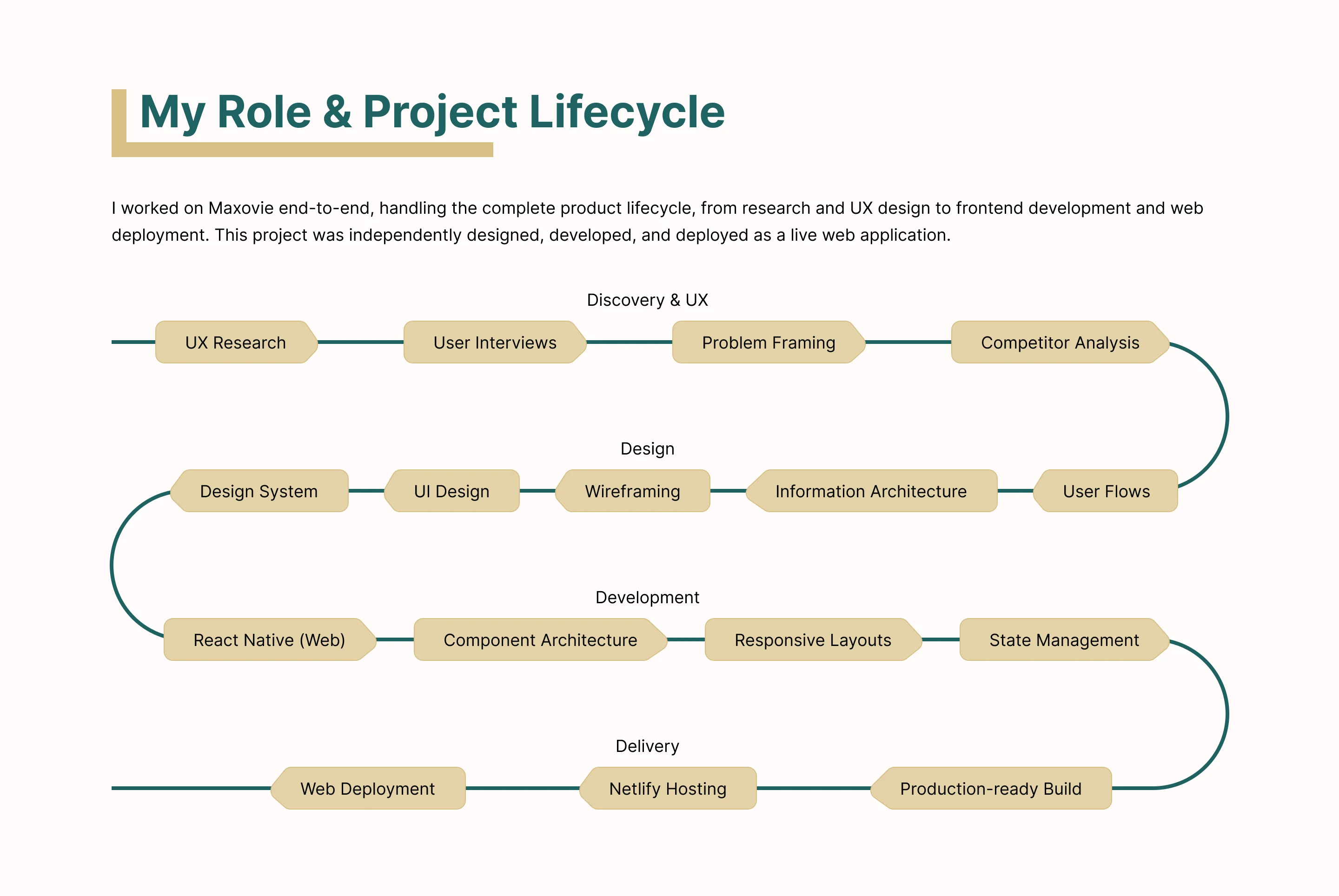Open the Component Architecture step

(x=540, y=639)
